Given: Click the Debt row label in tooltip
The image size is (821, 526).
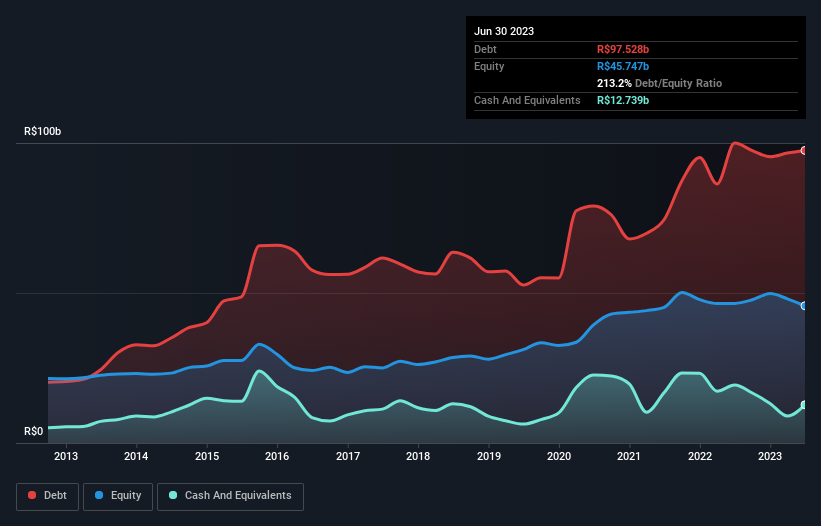Looking at the screenshot, I should click(485, 49).
